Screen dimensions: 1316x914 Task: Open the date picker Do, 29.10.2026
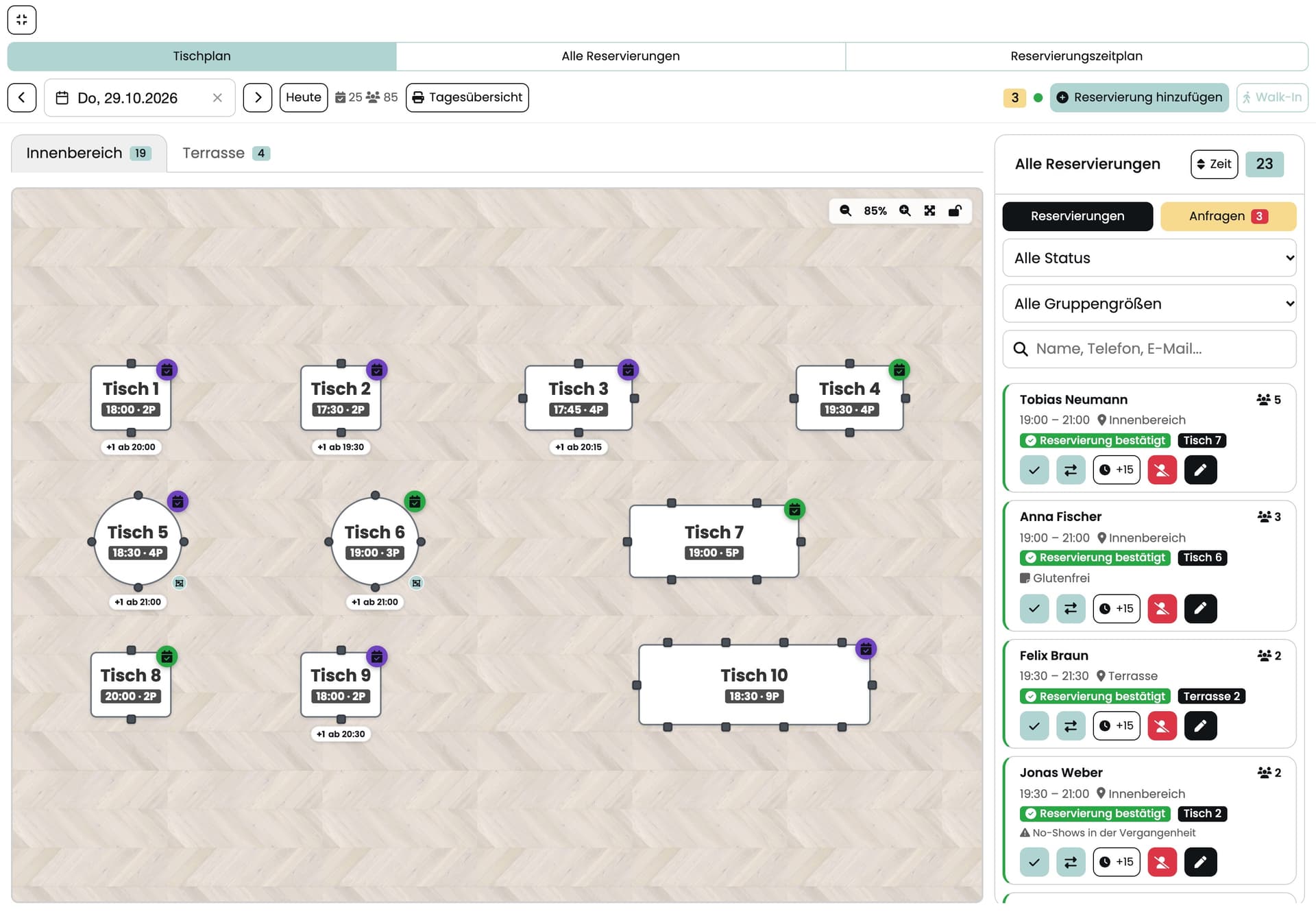tap(140, 98)
